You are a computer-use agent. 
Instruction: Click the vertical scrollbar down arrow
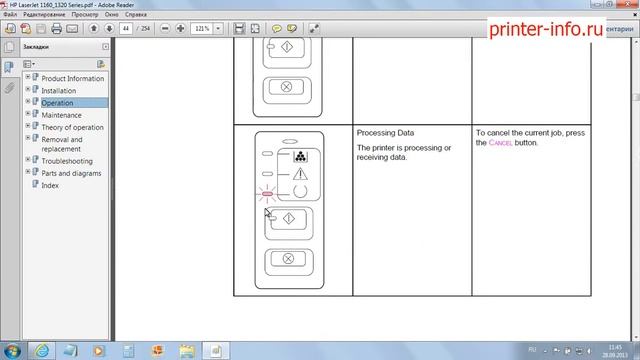click(x=636, y=337)
